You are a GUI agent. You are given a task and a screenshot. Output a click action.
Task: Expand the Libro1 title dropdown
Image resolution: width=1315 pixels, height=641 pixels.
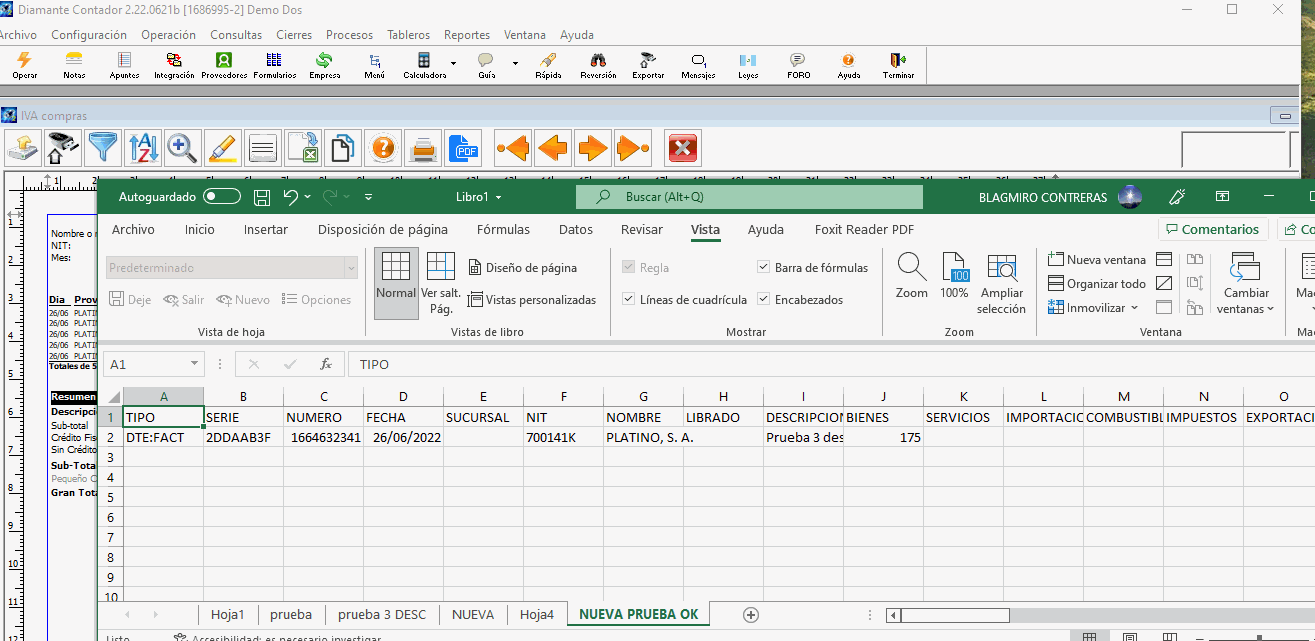(x=498, y=197)
